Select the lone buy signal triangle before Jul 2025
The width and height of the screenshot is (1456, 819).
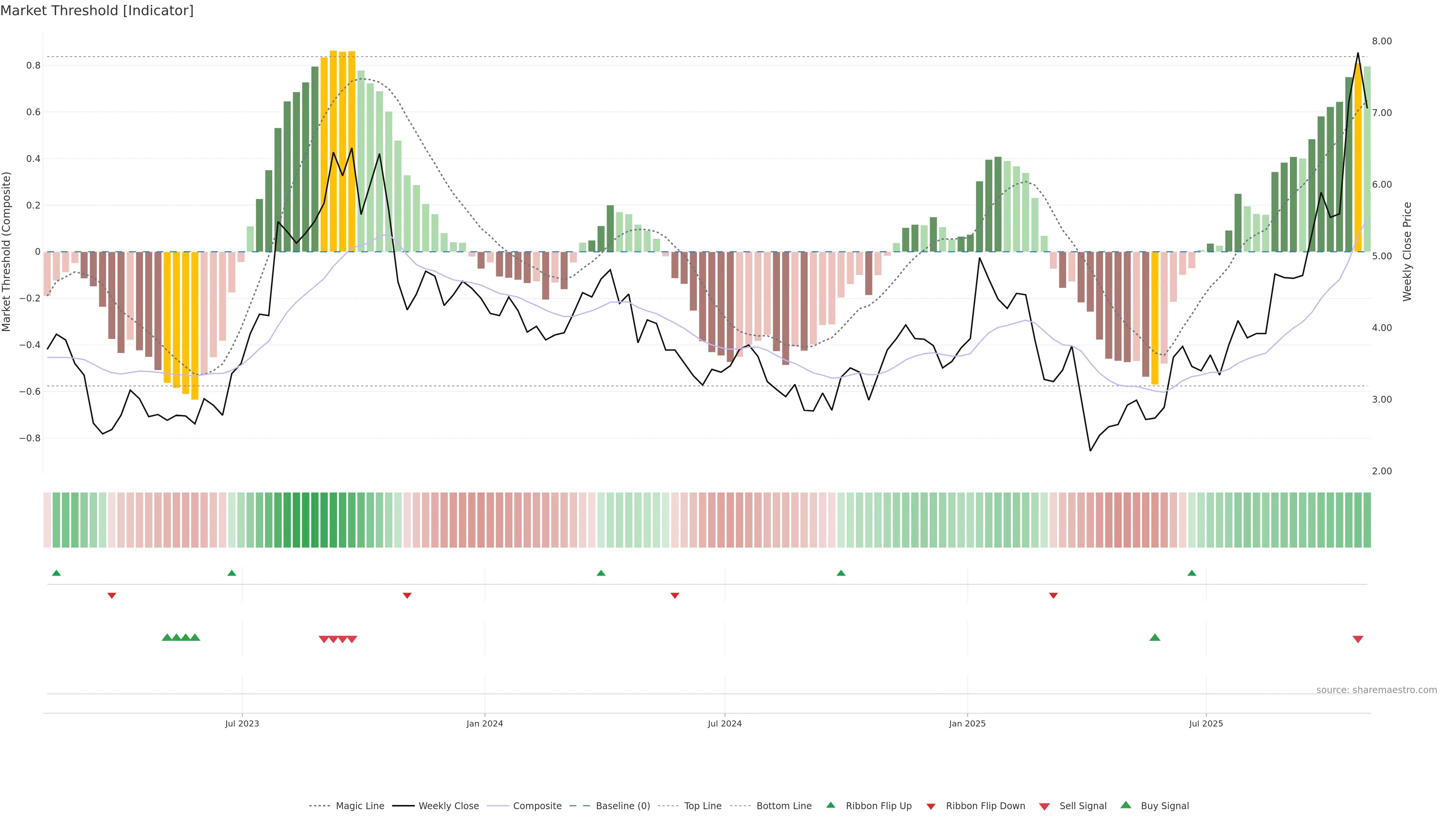pyautogui.click(x=1155, y=637)
